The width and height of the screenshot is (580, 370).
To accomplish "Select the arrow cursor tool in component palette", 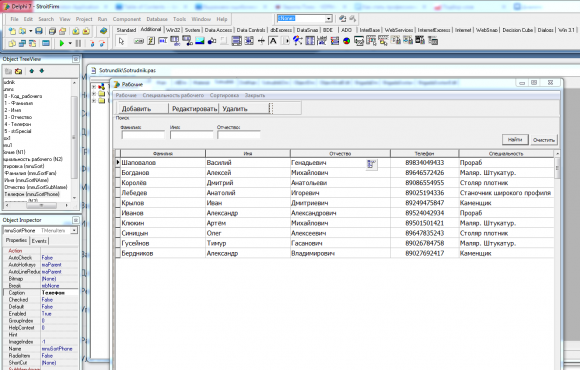I will [x=121, y=41].
